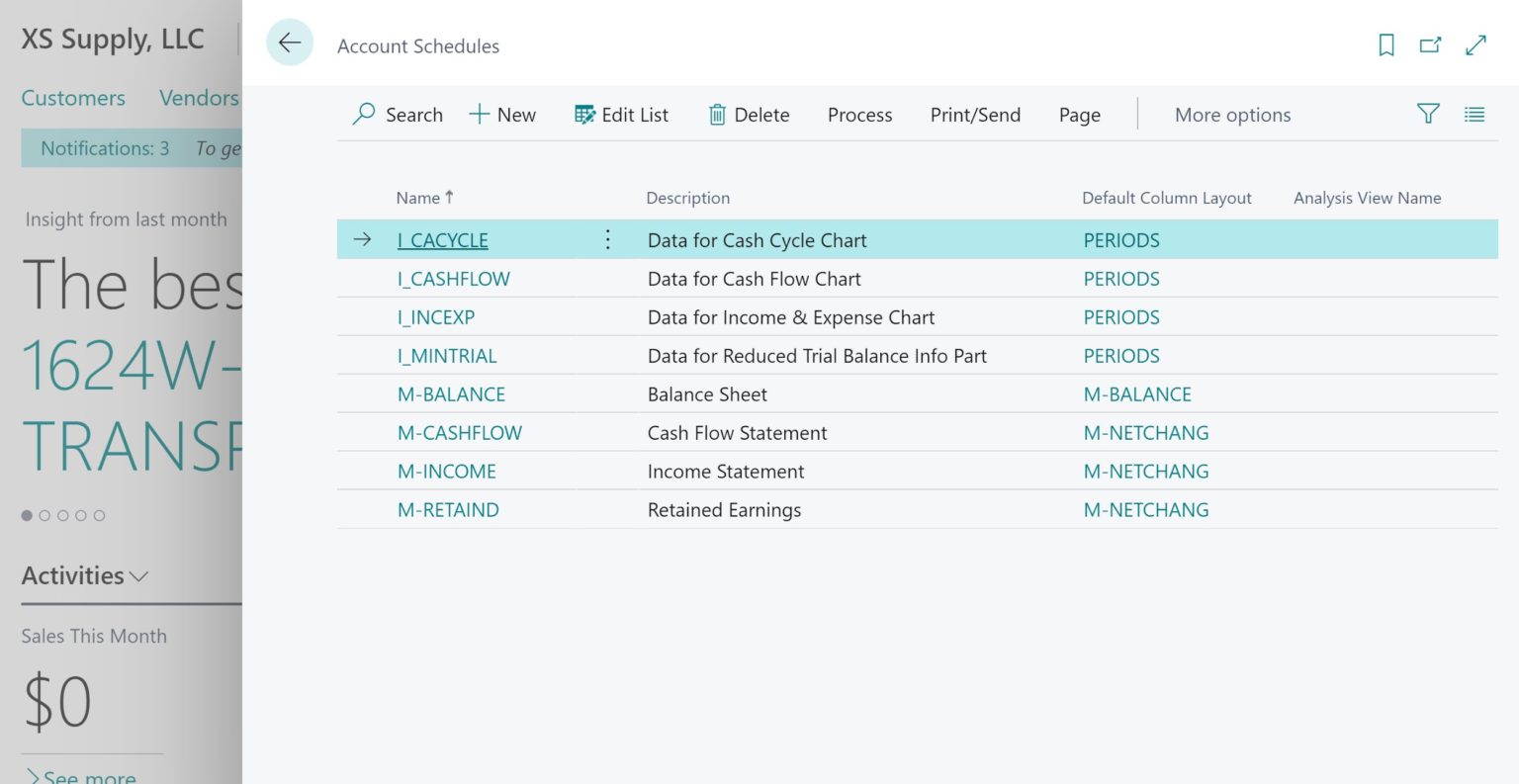
Task: Open the PERIODS layout for I_INCEXP
Action: pos(1120,316)
